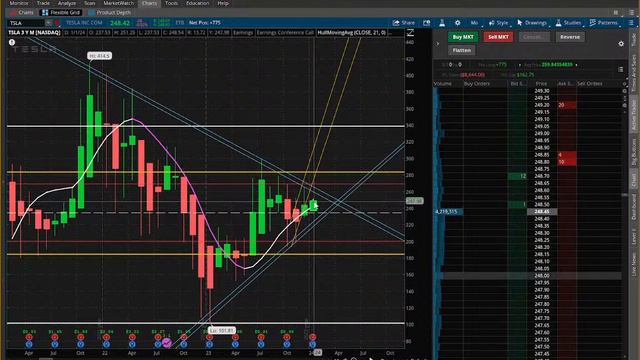
Task: Click the Net Pos: +775 label
Action: pyautogui.click(x=204, y=23)
